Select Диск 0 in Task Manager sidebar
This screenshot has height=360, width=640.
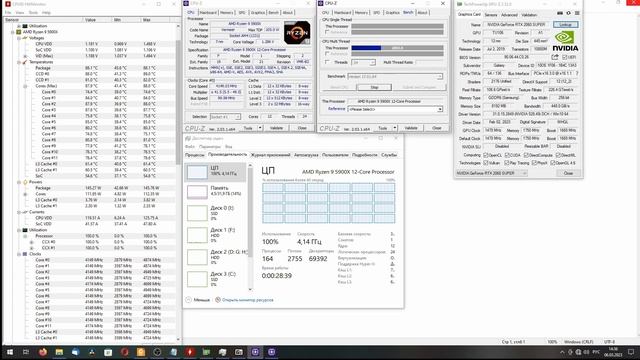coord(216,213)
